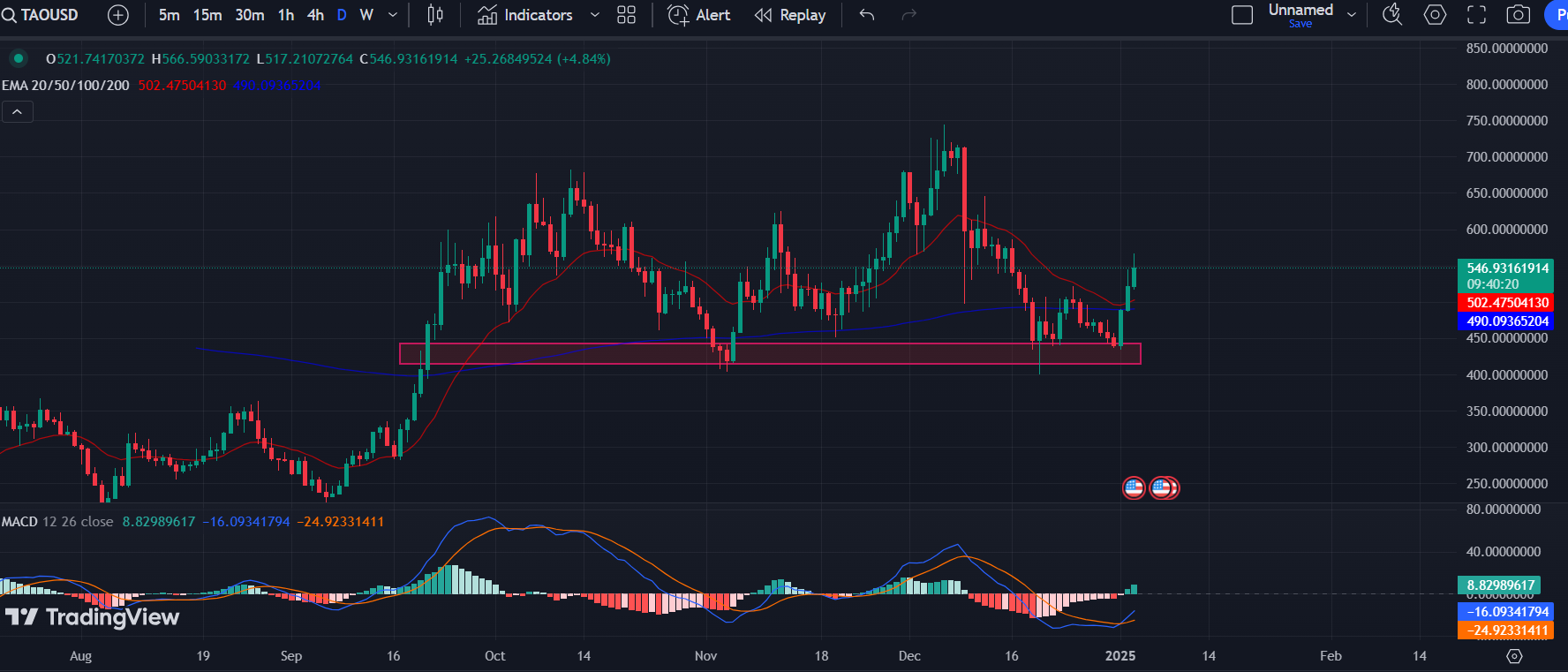Click the +4.84% change value in legend
Image resolution: width=1568 pixels, height=672 pixels.
click(584, 59)
